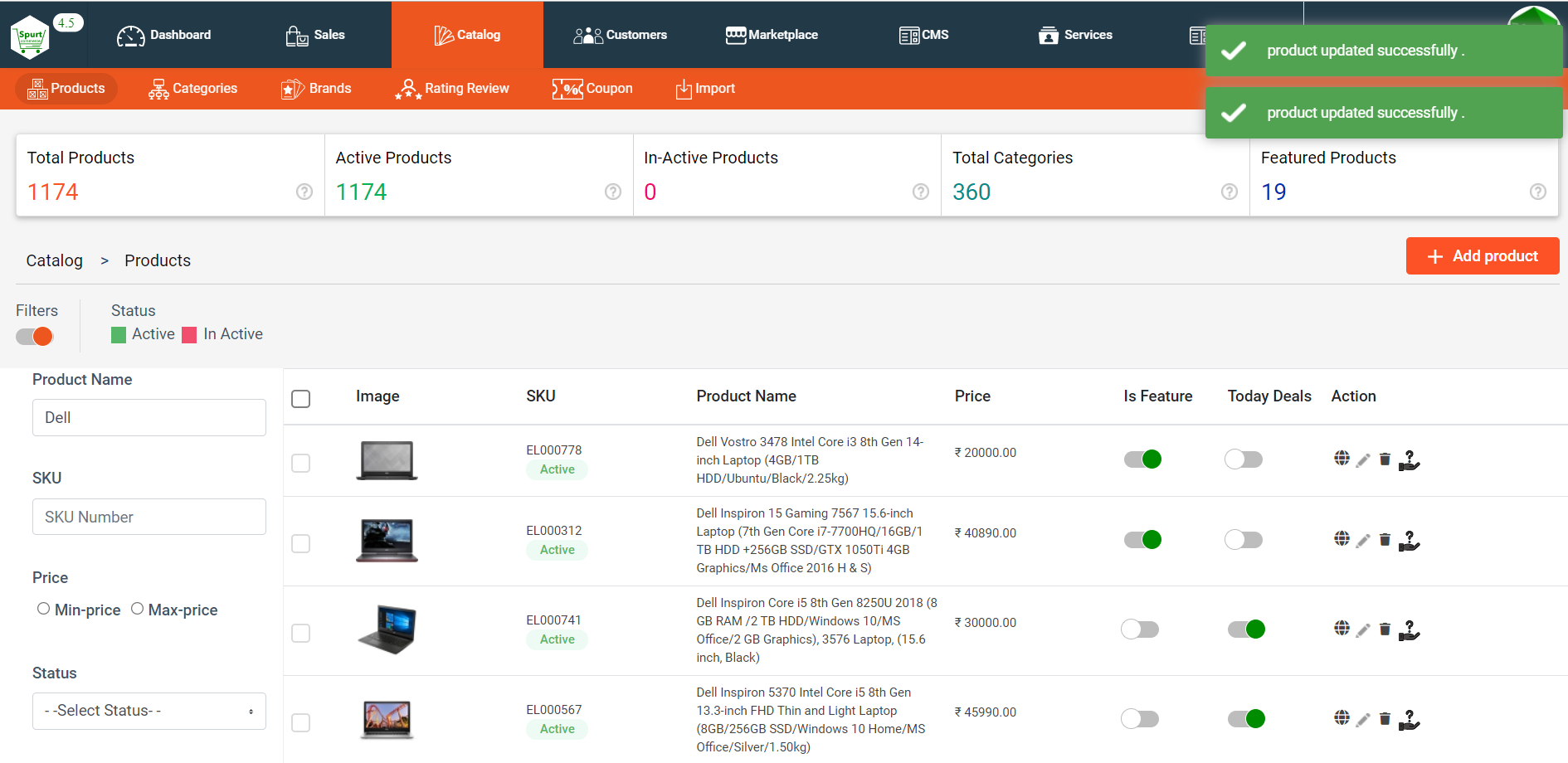Click the green Active status swatch
The height and width of the screenshot is (763, 1568).
point(119,334)
